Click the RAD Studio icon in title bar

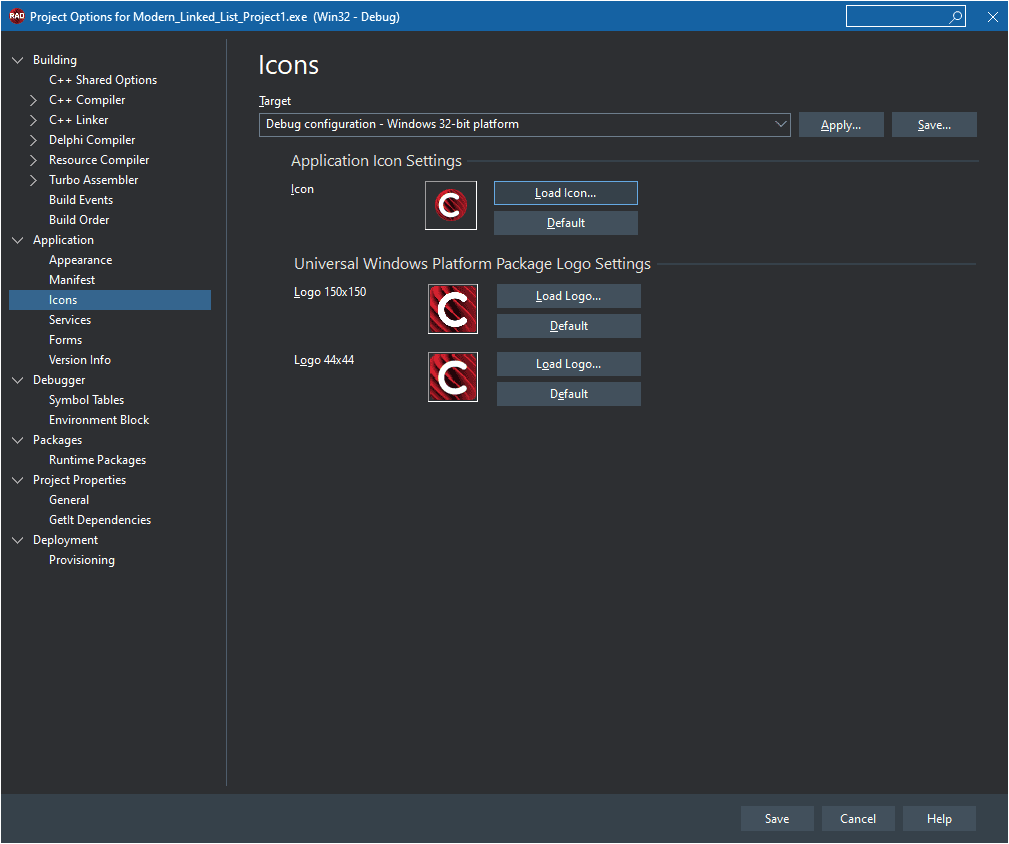coord(16,16)
